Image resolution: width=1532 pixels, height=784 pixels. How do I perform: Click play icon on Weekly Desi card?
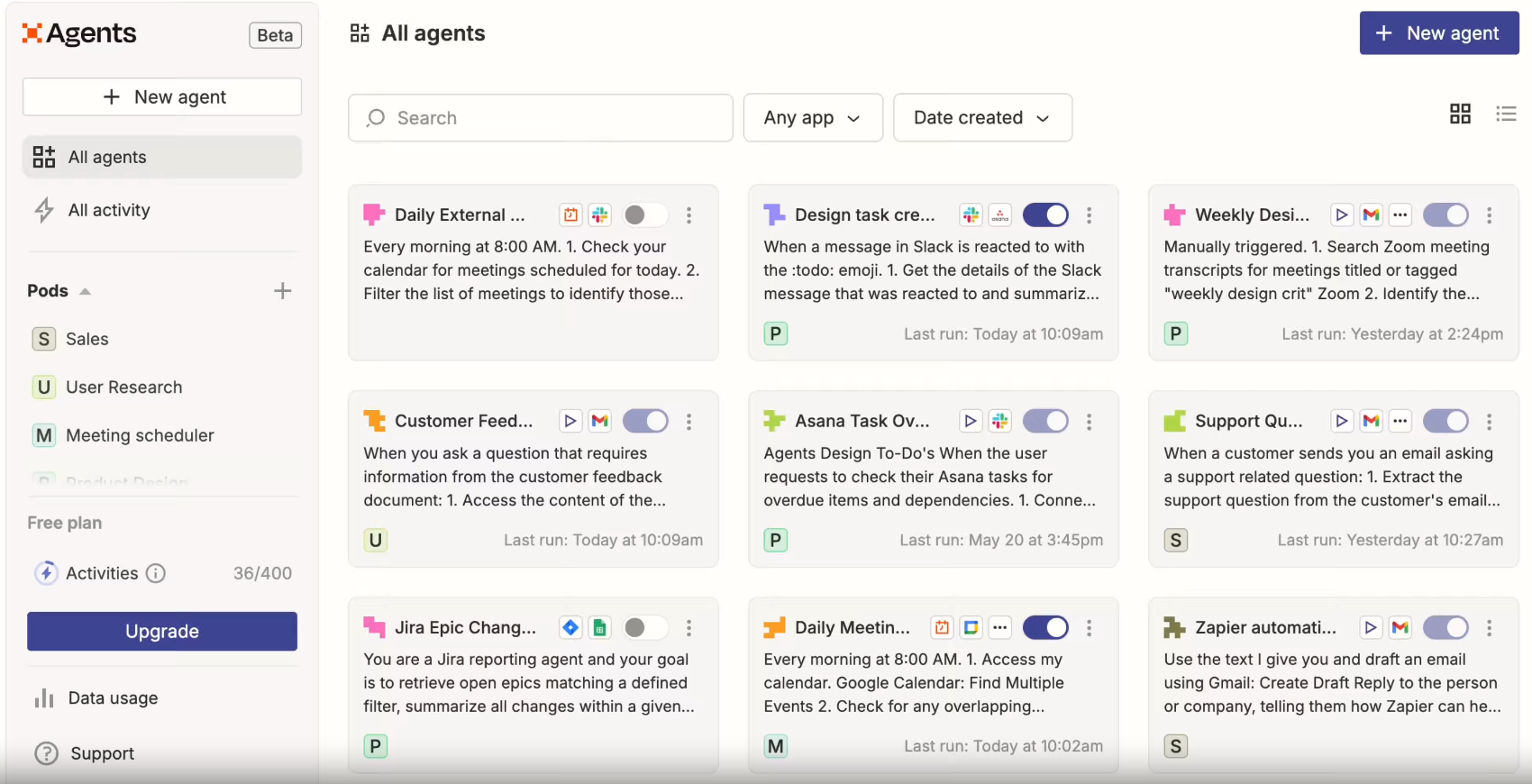tap(1342, 214)
